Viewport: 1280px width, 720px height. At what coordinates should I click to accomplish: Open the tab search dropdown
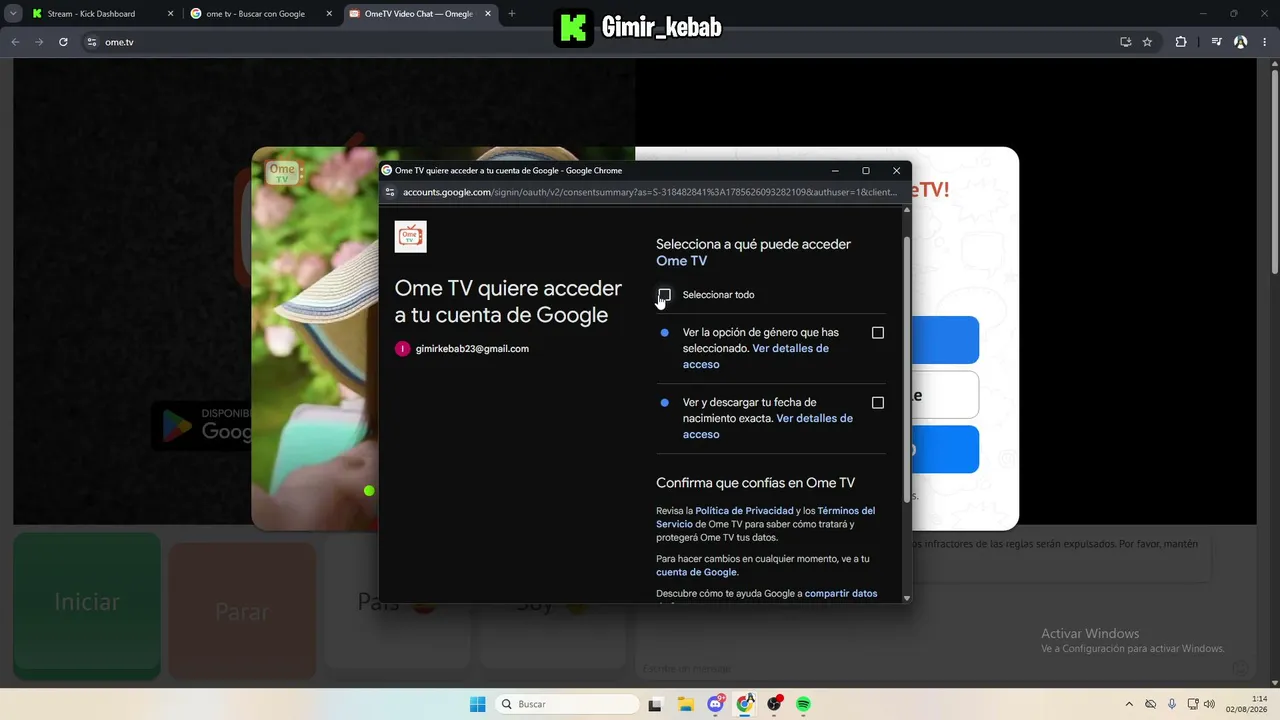13,14
